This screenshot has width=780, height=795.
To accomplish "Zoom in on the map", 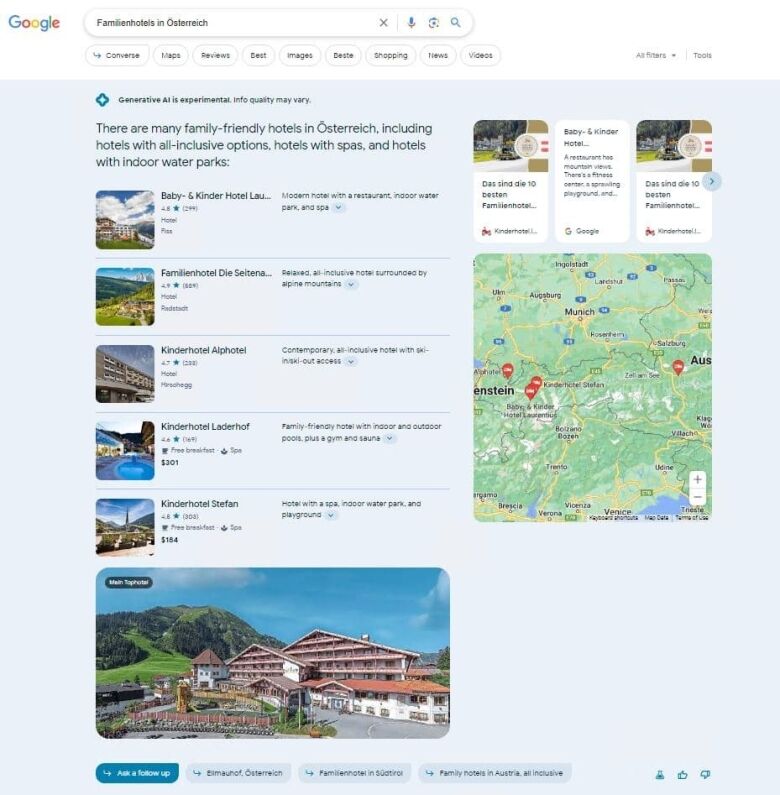I will (x=697, y=479).
